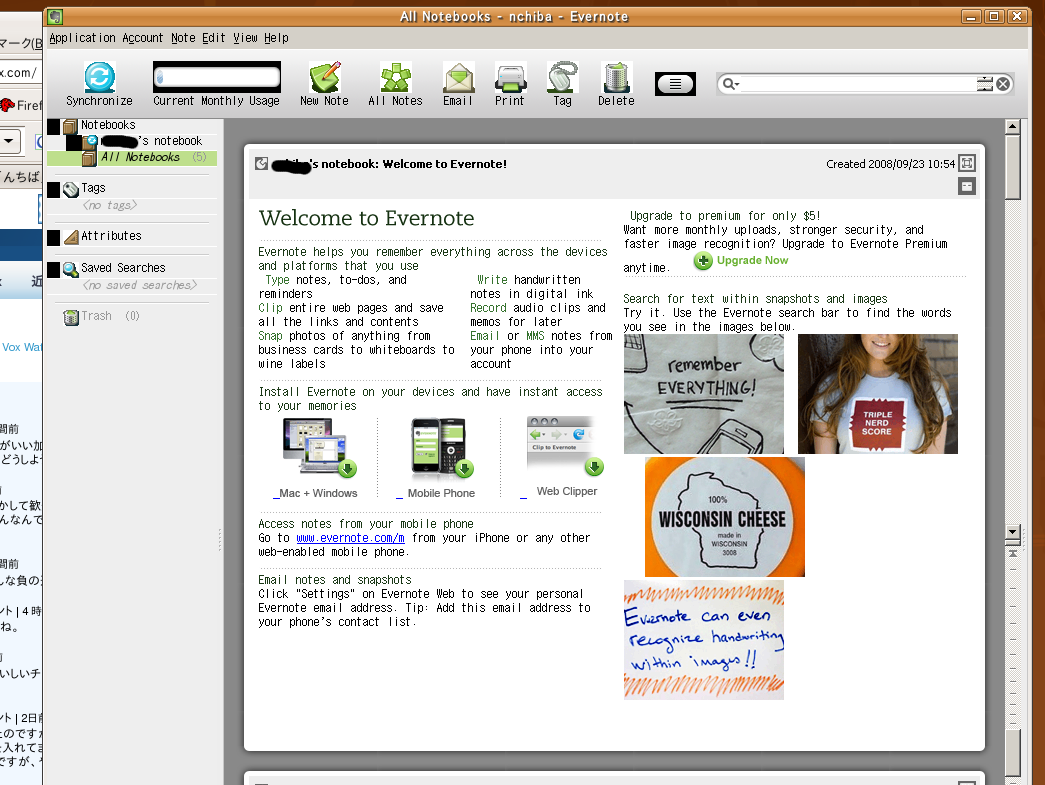Click the Created 2008/09/23 10:54 text
This screenshot has height=785, width=1045.
click(x=890, y=164)
